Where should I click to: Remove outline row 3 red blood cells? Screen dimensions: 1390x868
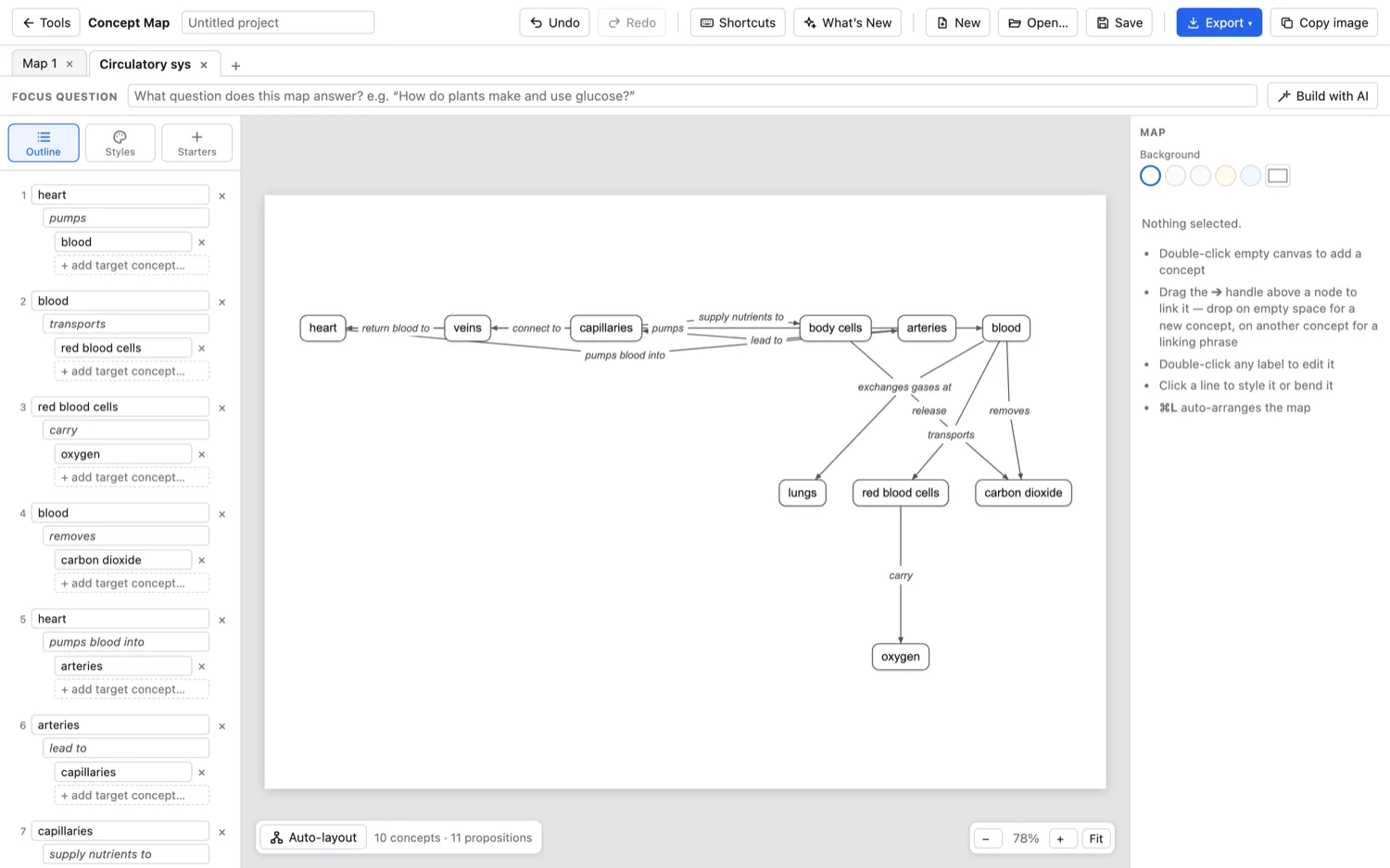tap(222, 408)
